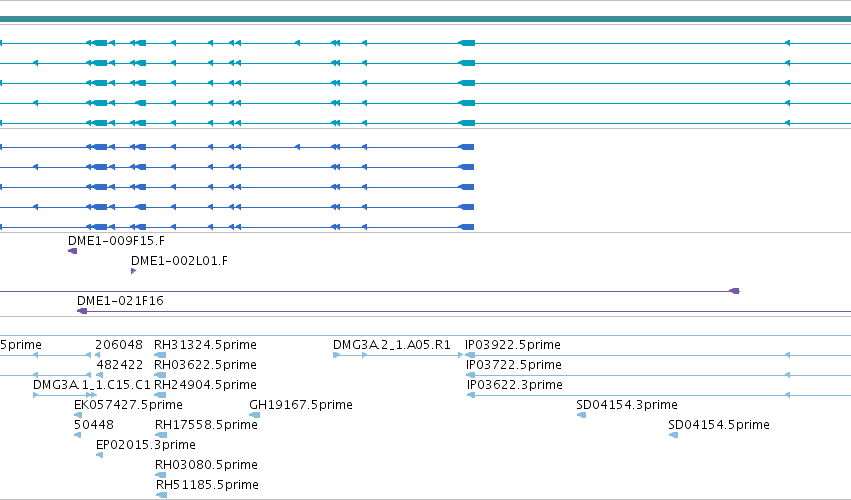Screen dimensions: 851x500
Task: Click the arrow block under SD04154.3prime
Action: point(581,415)
